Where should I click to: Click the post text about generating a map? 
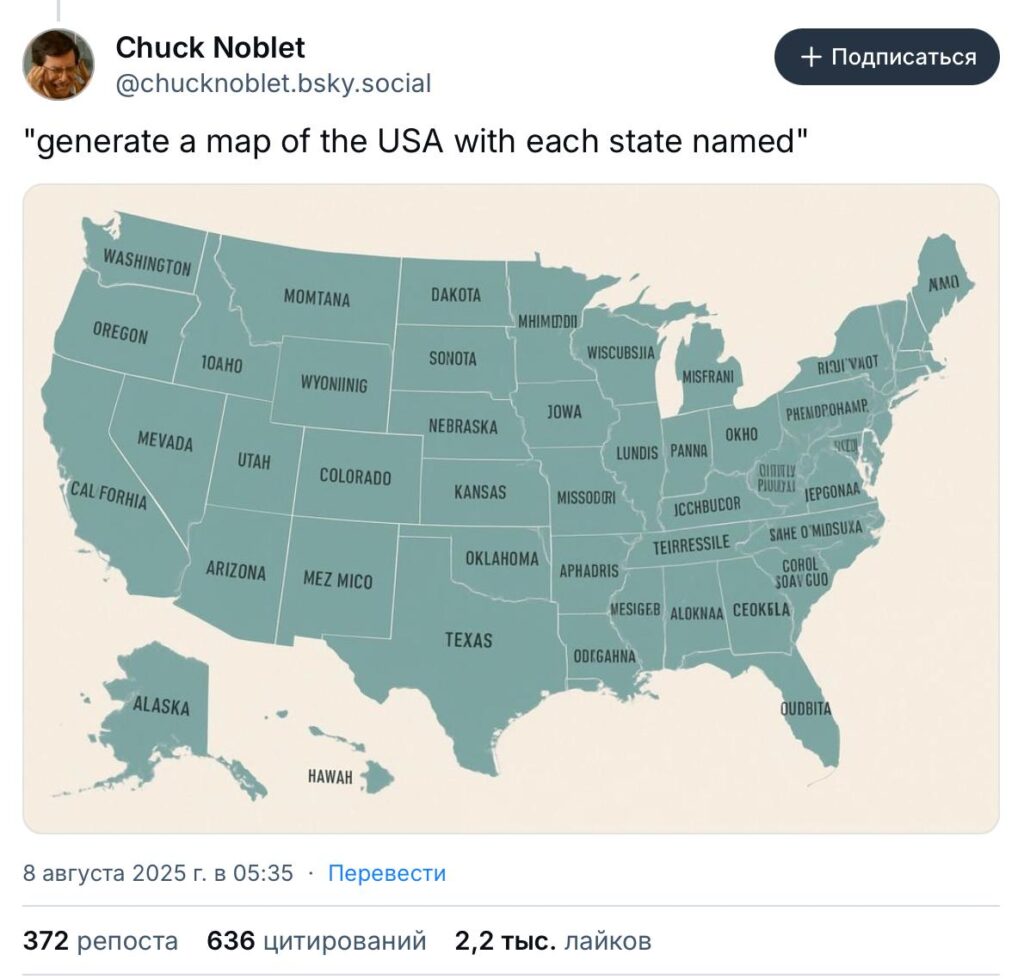click(416, 141)
